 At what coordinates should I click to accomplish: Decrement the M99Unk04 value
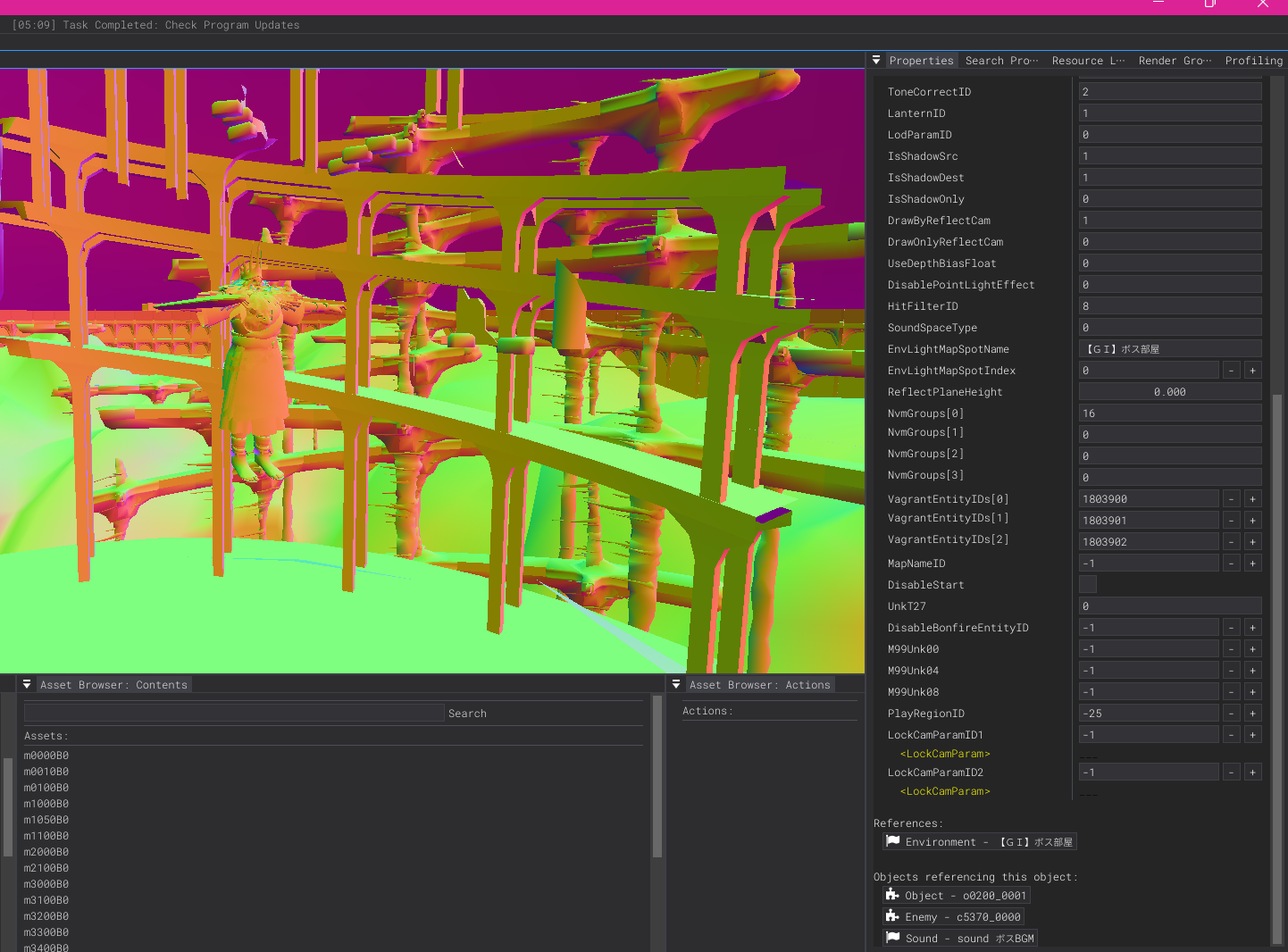(x=1232, y=670)
